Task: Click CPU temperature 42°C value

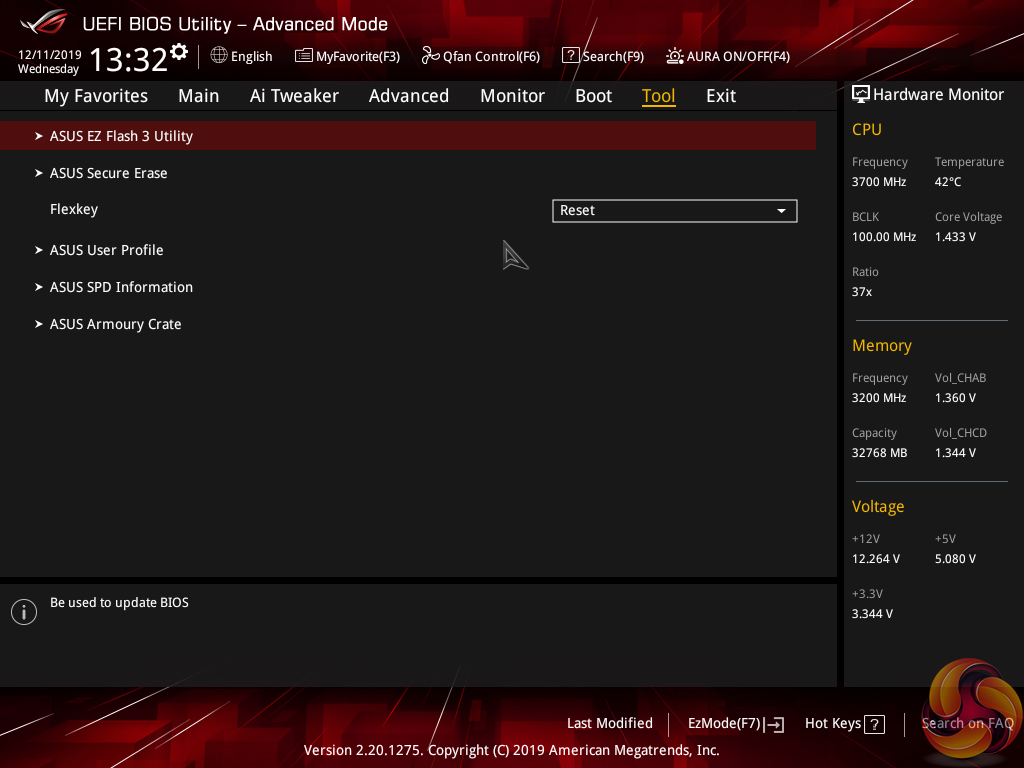Action: coord(948,182)
